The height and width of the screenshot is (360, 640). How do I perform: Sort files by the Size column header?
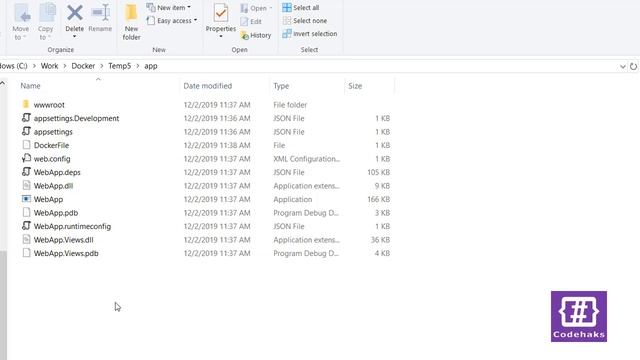point(355,86)
